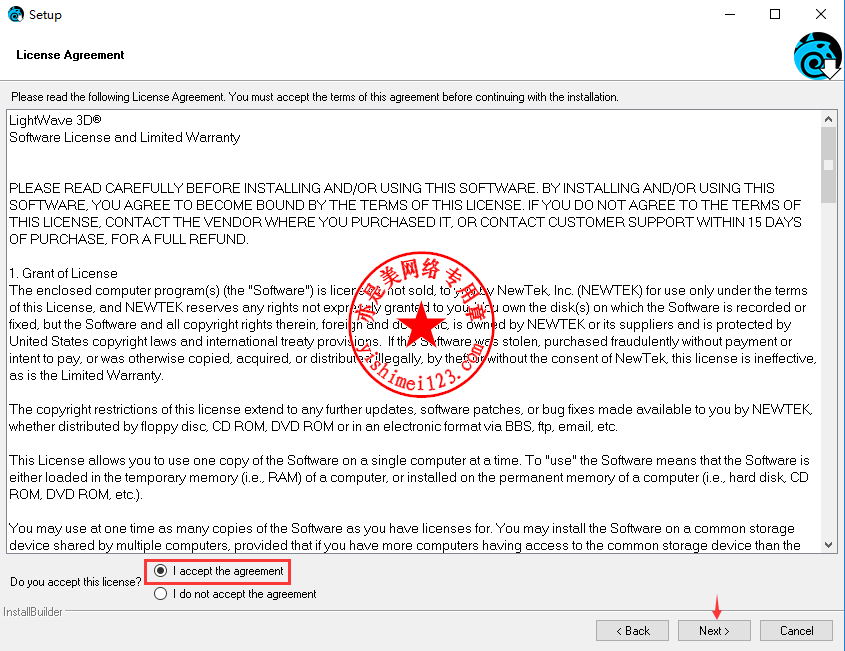
Task: Minimize the Setup window
Action: (730, 15)
